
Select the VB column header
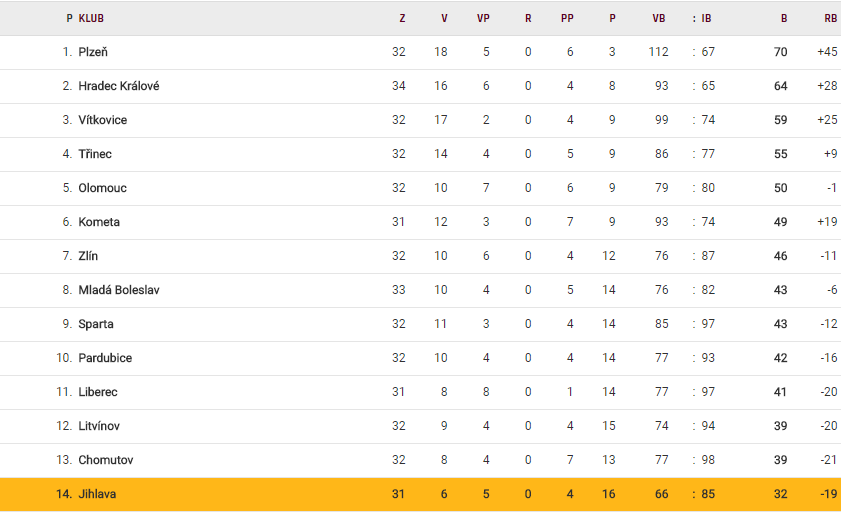pos(659,18)
